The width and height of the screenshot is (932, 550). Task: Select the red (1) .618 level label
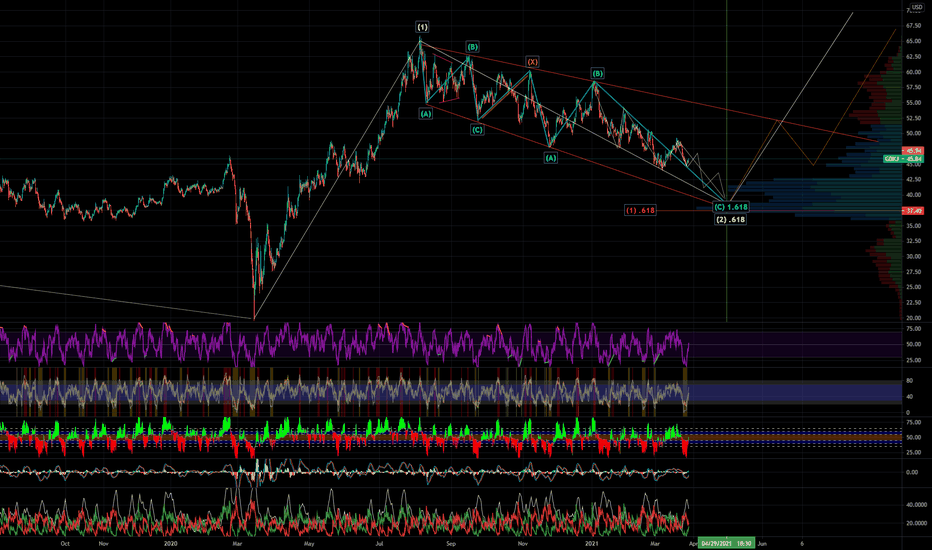pyautogui.click(x=640, y=210)
